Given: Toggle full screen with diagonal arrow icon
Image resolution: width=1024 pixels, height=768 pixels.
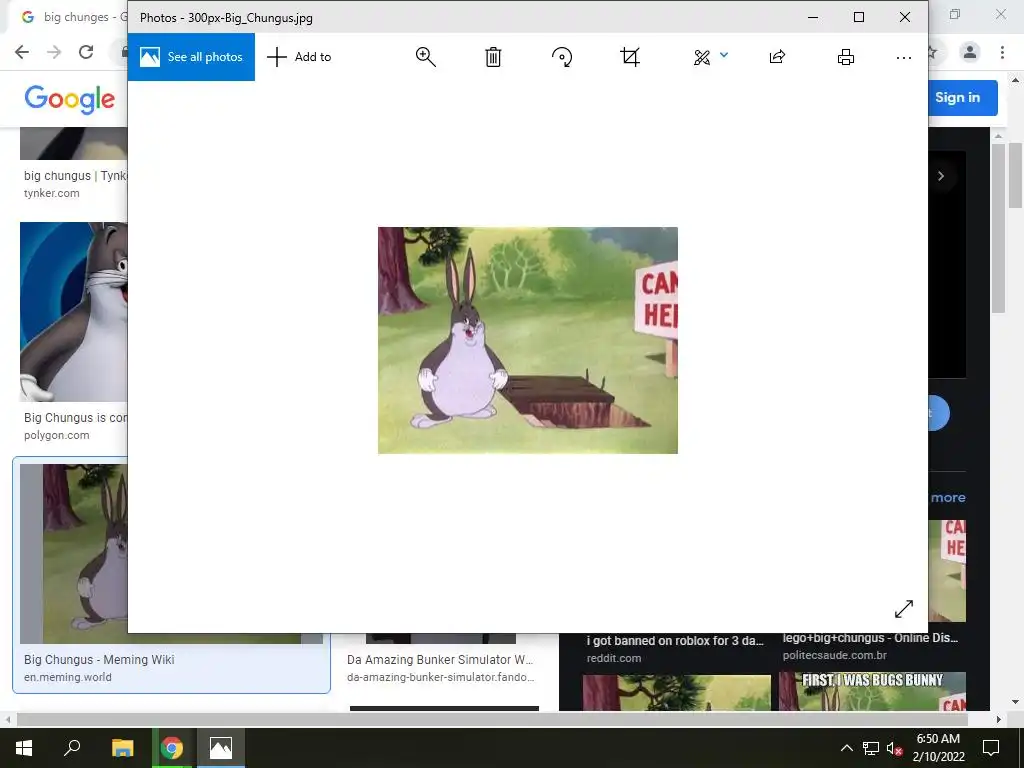Looking at the screenshot, I should click(904, 609).
